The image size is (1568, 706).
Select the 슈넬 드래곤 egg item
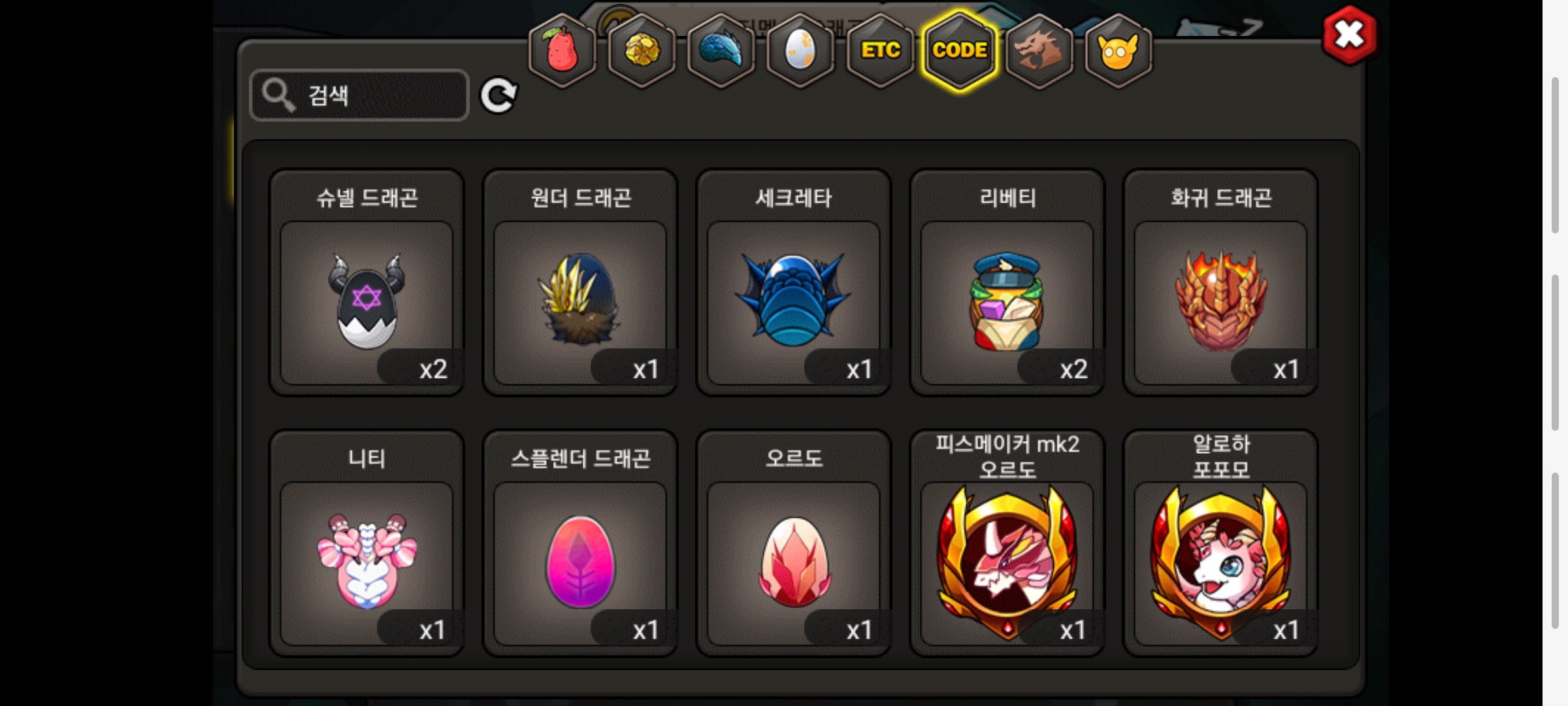point(367,282)
